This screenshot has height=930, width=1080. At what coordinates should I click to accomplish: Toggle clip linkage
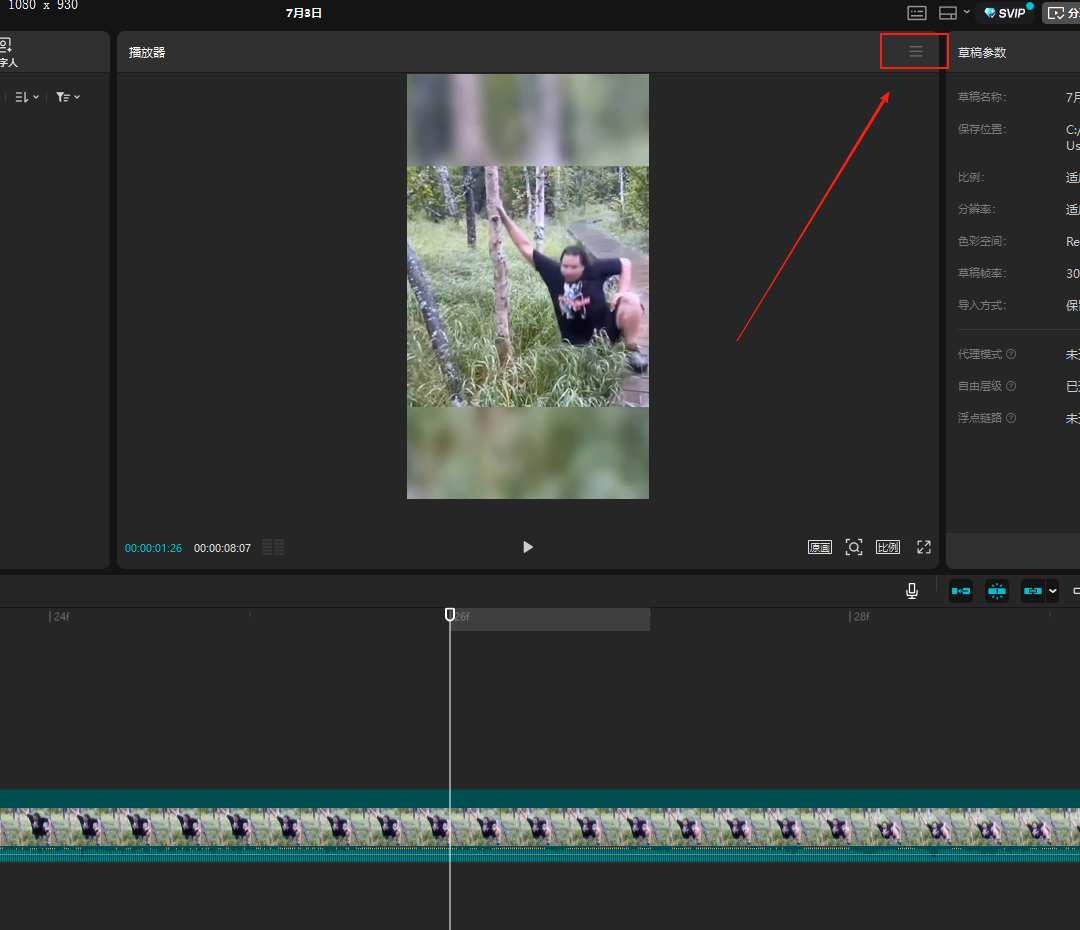pos(1032,591)
